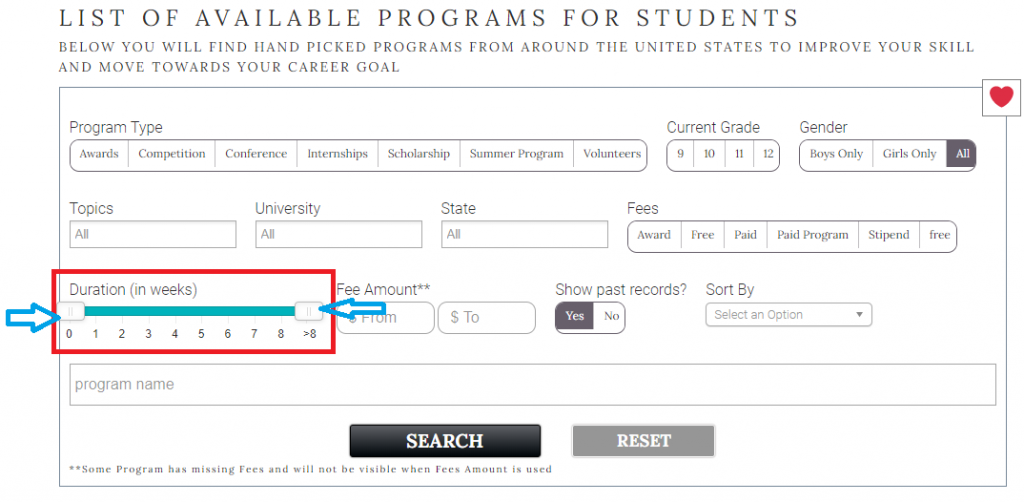The image size is (1024, 502).
Task: Select the Paid Program fees option
Action: [812, 235]
